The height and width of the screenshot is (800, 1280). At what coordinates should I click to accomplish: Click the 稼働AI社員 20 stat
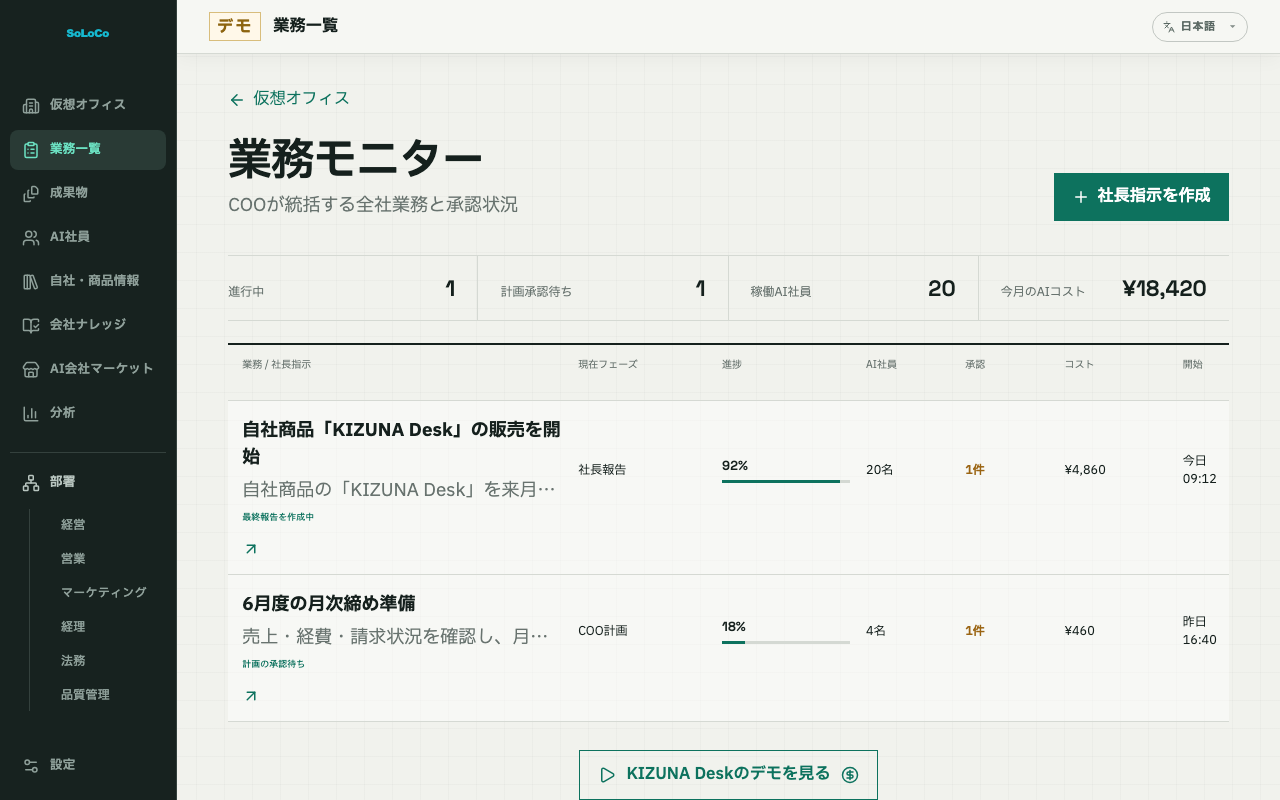(853, 289)
